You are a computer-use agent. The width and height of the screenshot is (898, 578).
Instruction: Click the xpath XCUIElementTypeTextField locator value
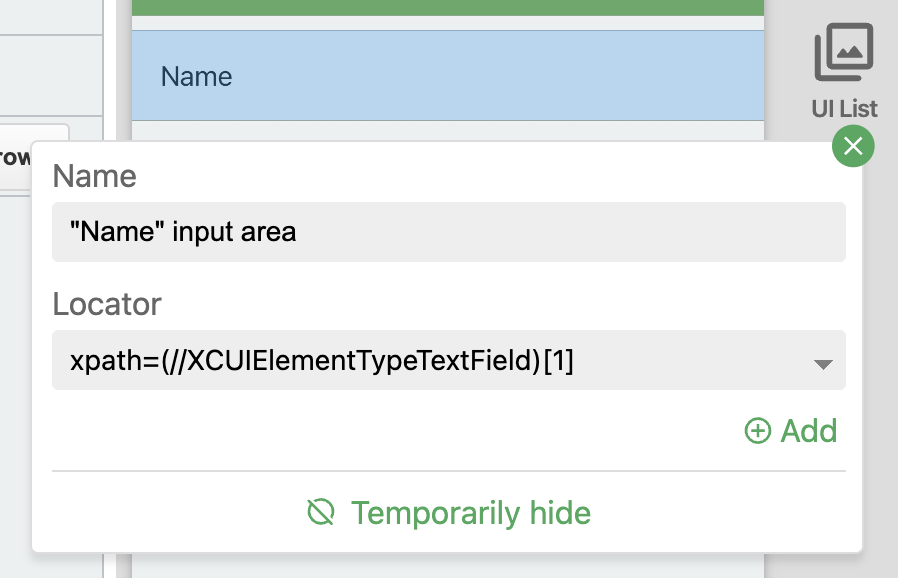(321, 361)
